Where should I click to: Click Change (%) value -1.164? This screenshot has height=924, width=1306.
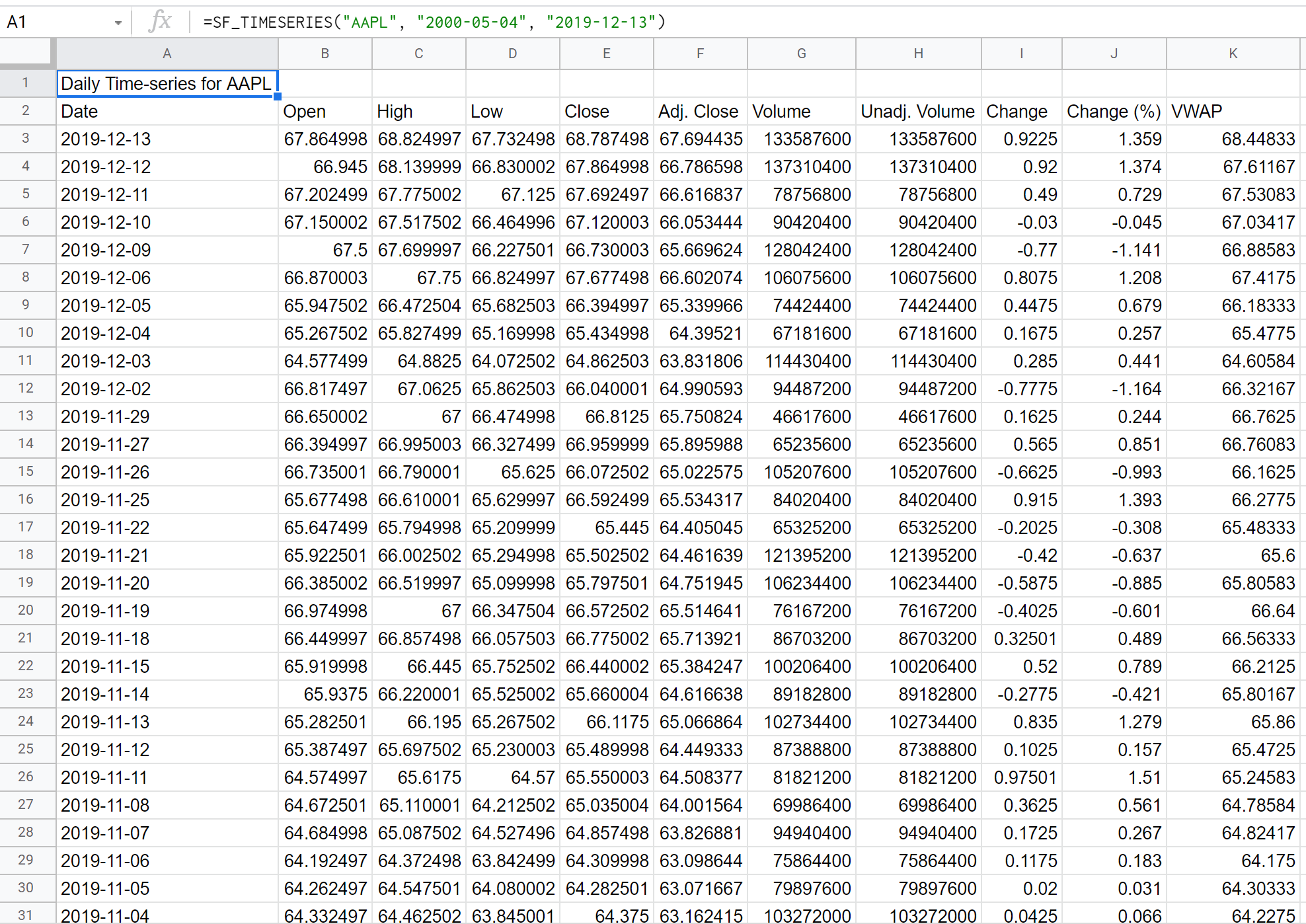(1114, 389)
